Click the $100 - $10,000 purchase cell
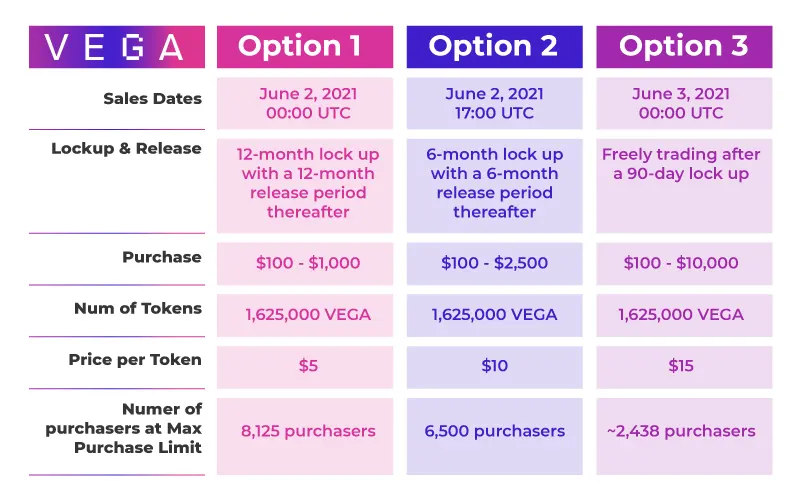 point(684,263)
